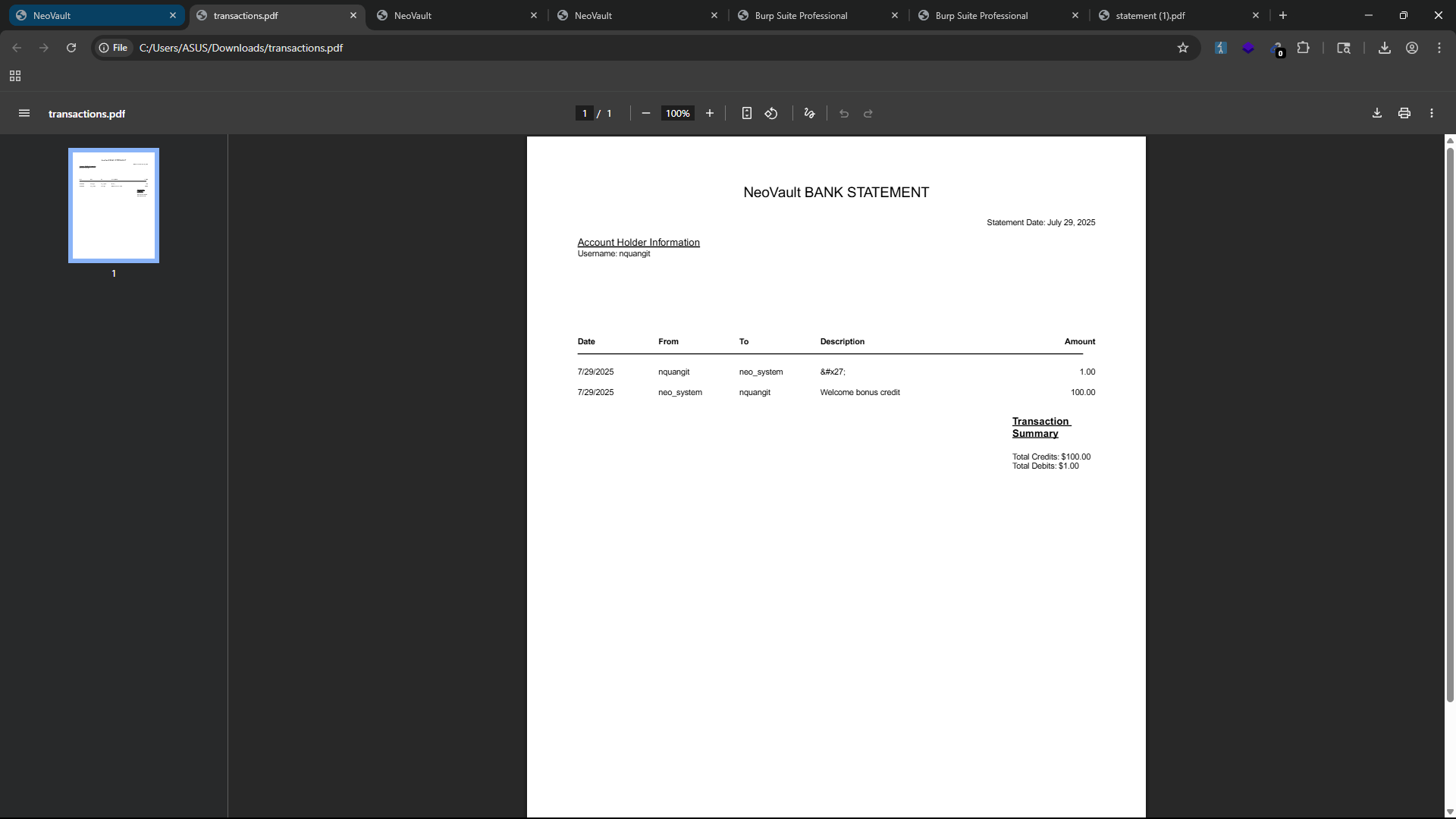
Task: Download the PDF from viewer toolbar
Action: (x=1377, y=114)
